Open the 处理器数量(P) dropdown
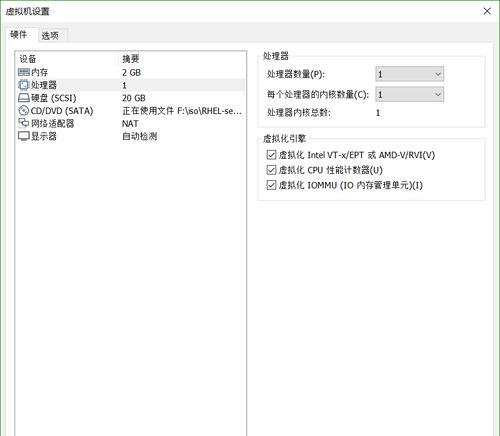 pyautogui.click(x=410, y=74)
